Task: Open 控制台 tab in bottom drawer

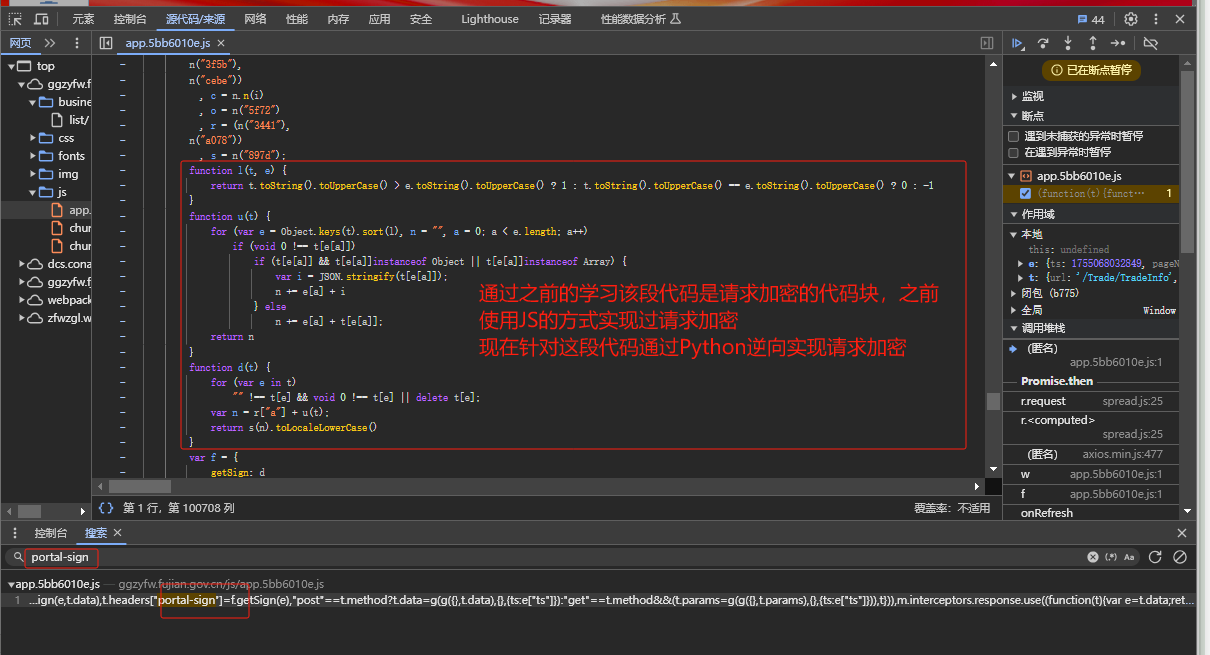Action: (50, 533)
